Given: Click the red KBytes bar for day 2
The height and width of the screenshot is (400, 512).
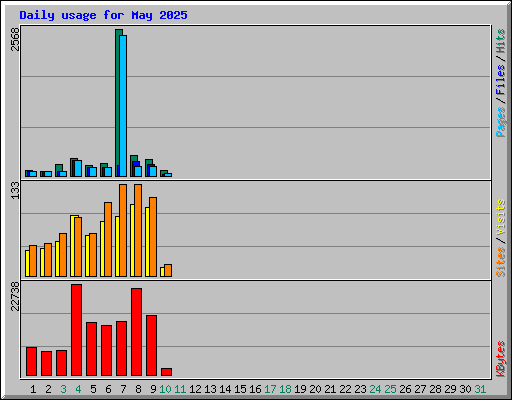Looking at the screenshot, I should coord(46,364).
